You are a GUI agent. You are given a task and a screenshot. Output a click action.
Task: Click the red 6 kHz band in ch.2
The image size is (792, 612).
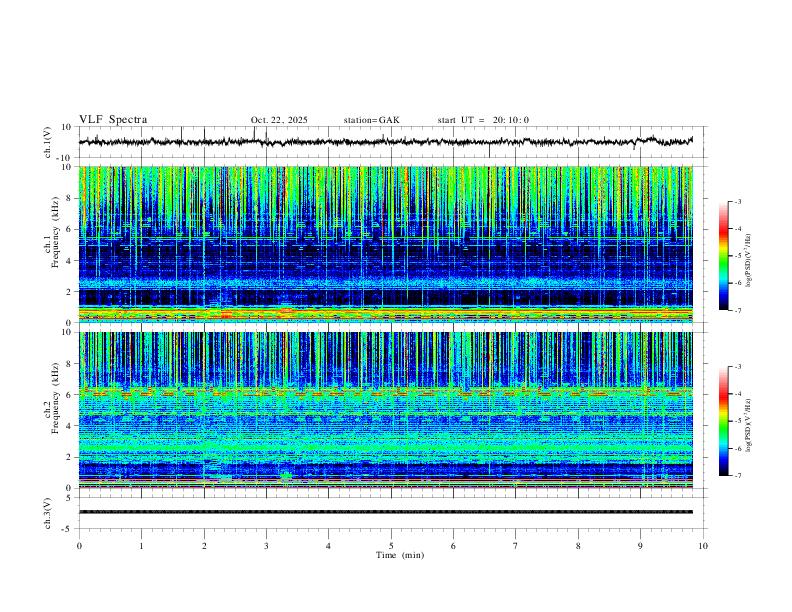pyautogui.click(x=386, y=392)
